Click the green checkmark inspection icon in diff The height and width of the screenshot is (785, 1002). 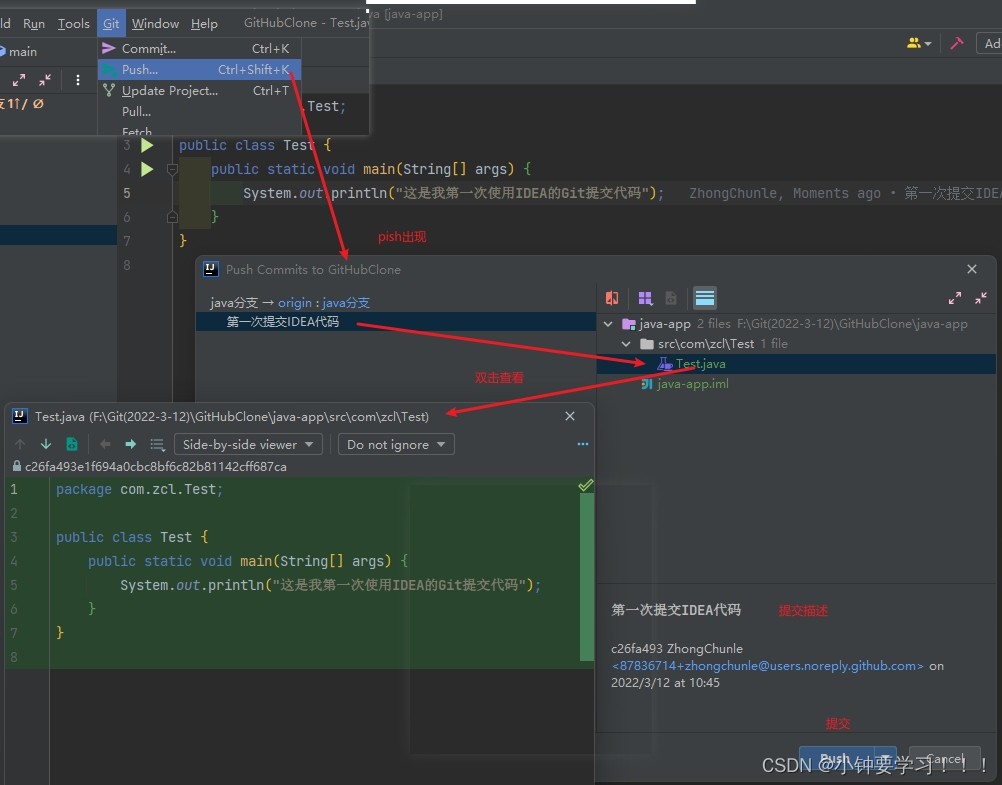click(x=585, y=485)
